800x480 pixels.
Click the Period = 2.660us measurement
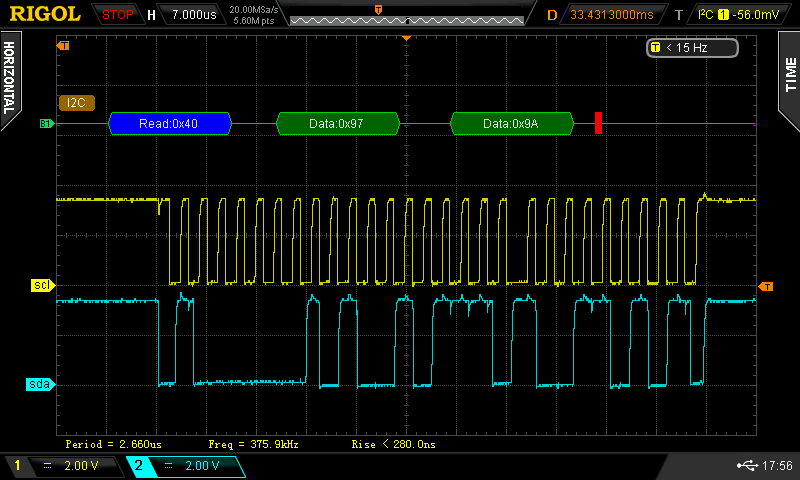(x=114, y=444)
